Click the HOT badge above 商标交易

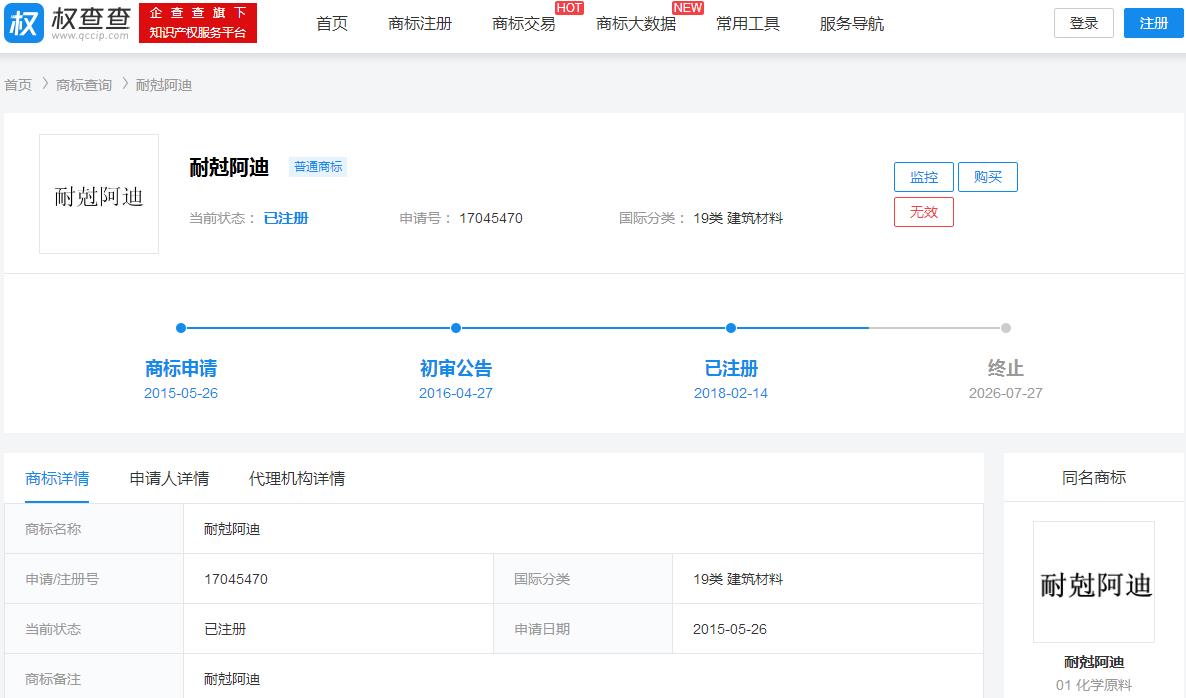coord(569,7)
